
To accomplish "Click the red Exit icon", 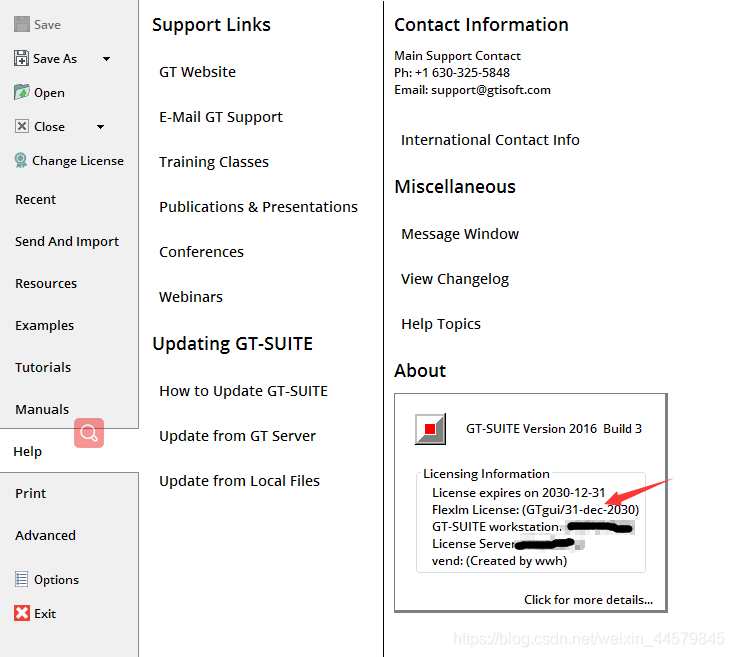I will coord(22,614).
